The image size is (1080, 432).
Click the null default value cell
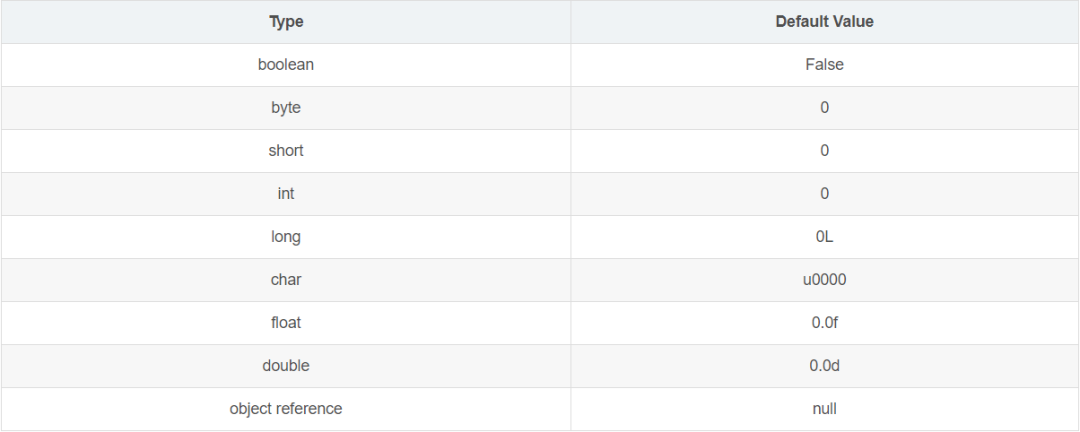[824, 409]
